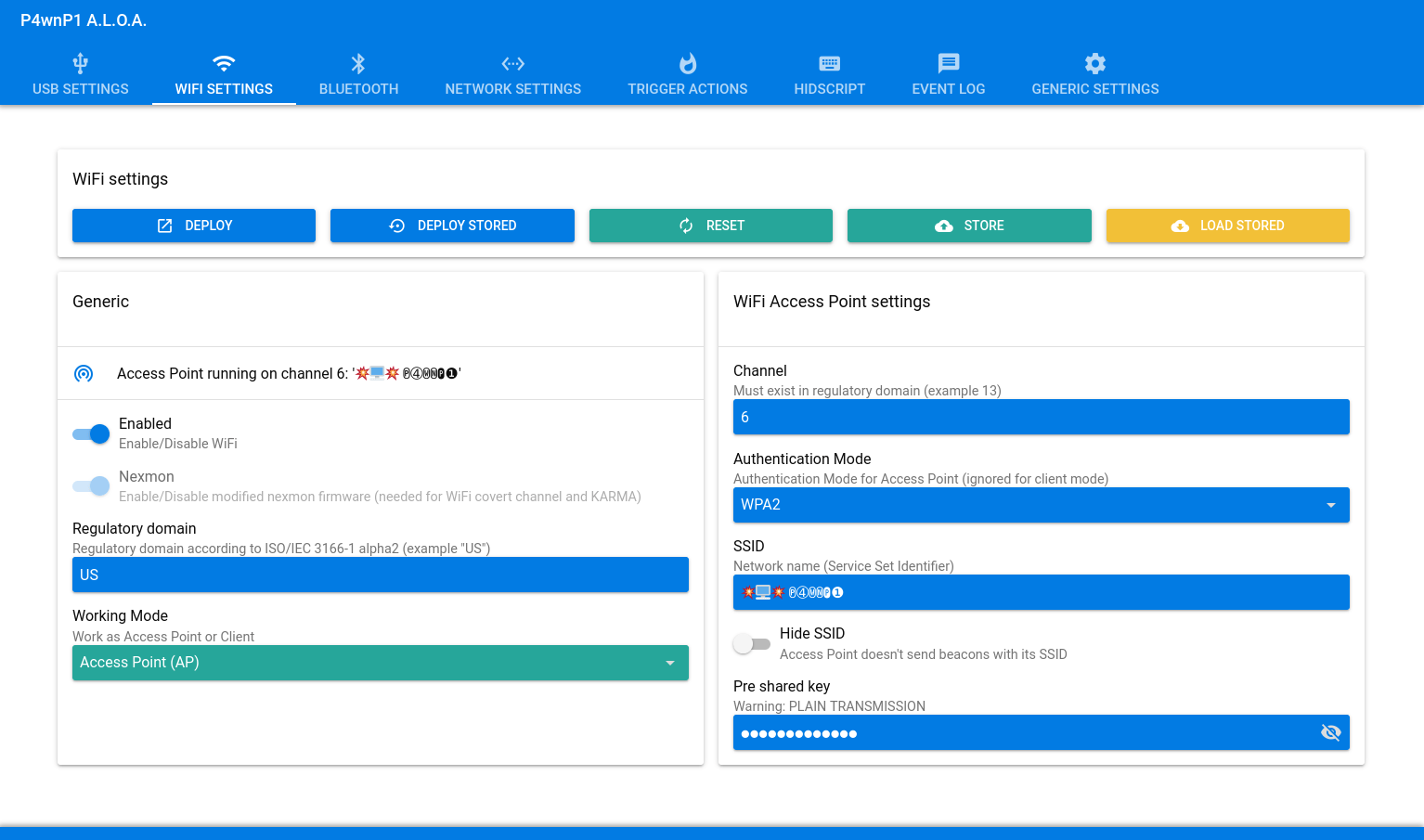The width and height of the screenshot is (1424, 840).
Task: Click the Network Settings arrows icon
Action: 512,63
